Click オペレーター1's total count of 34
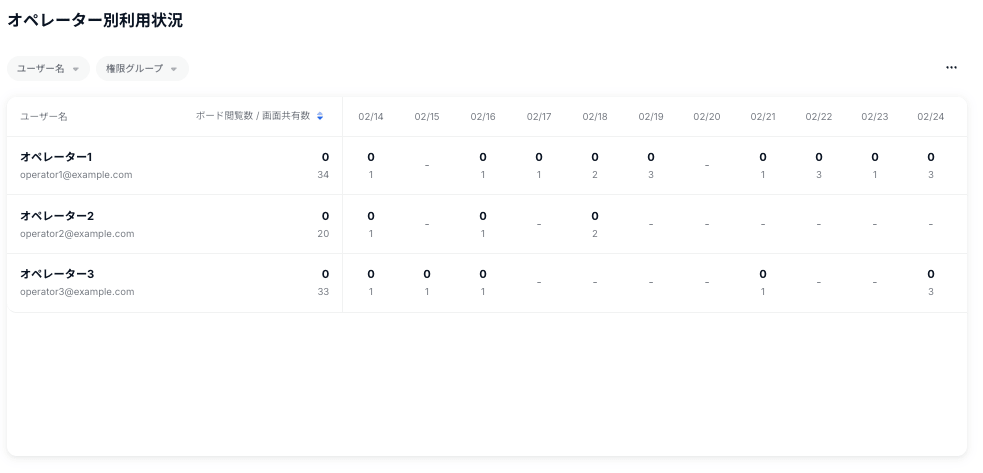Viewport: 983px width, 473px height. tap(323, 175)
